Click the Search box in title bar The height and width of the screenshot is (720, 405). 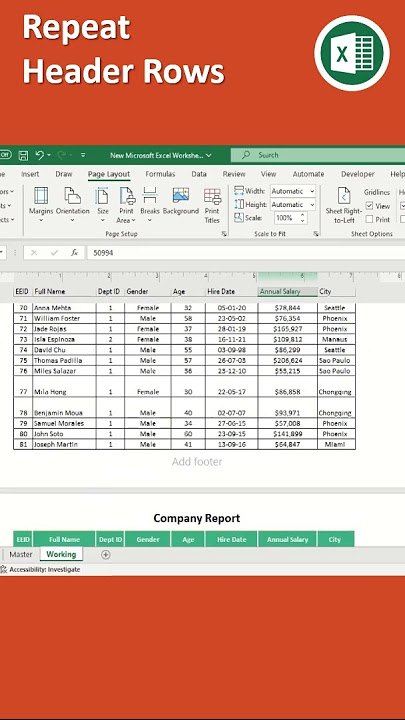pos(317,155)
